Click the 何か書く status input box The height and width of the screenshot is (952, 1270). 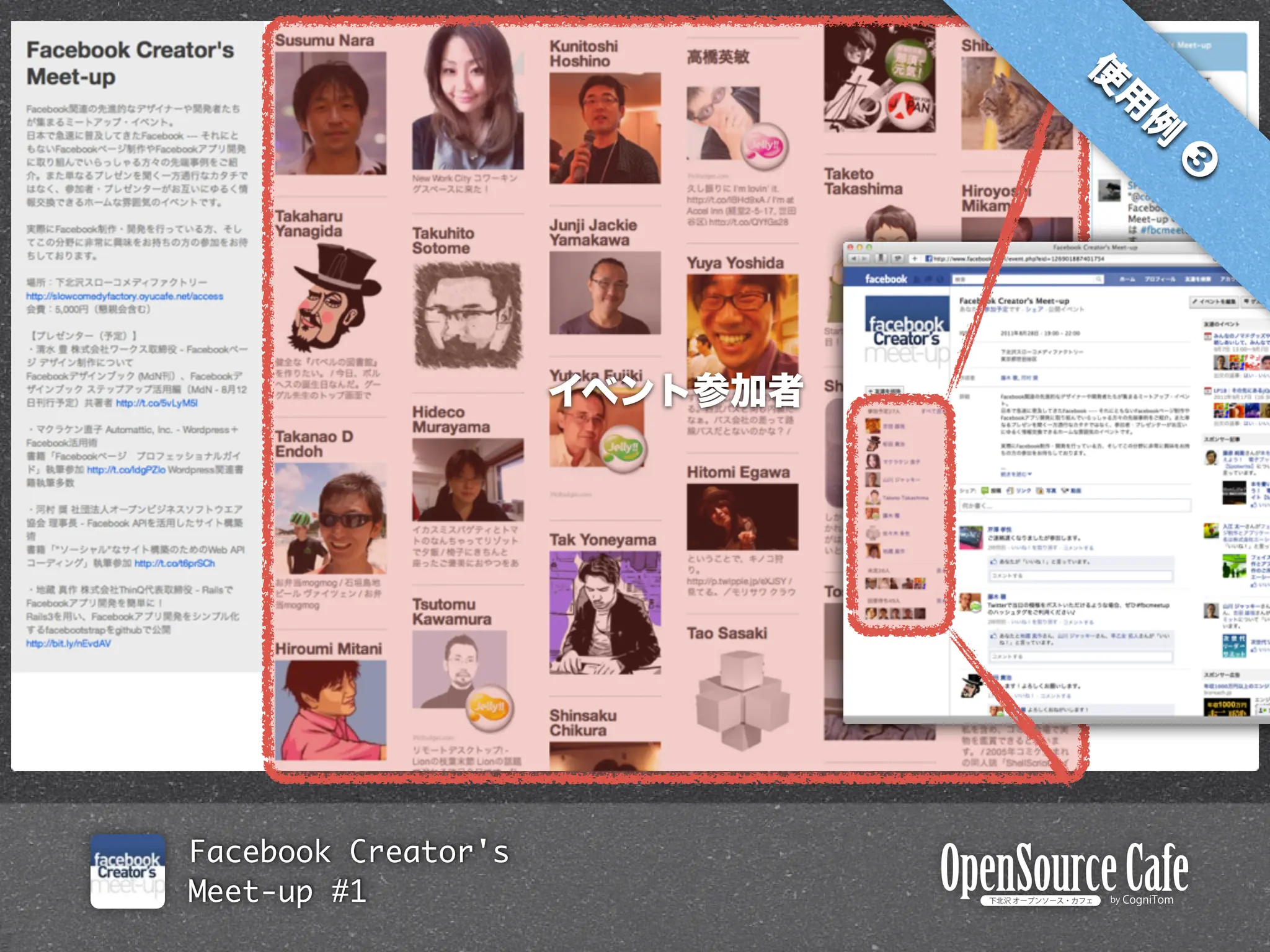tap(1075, 506)
